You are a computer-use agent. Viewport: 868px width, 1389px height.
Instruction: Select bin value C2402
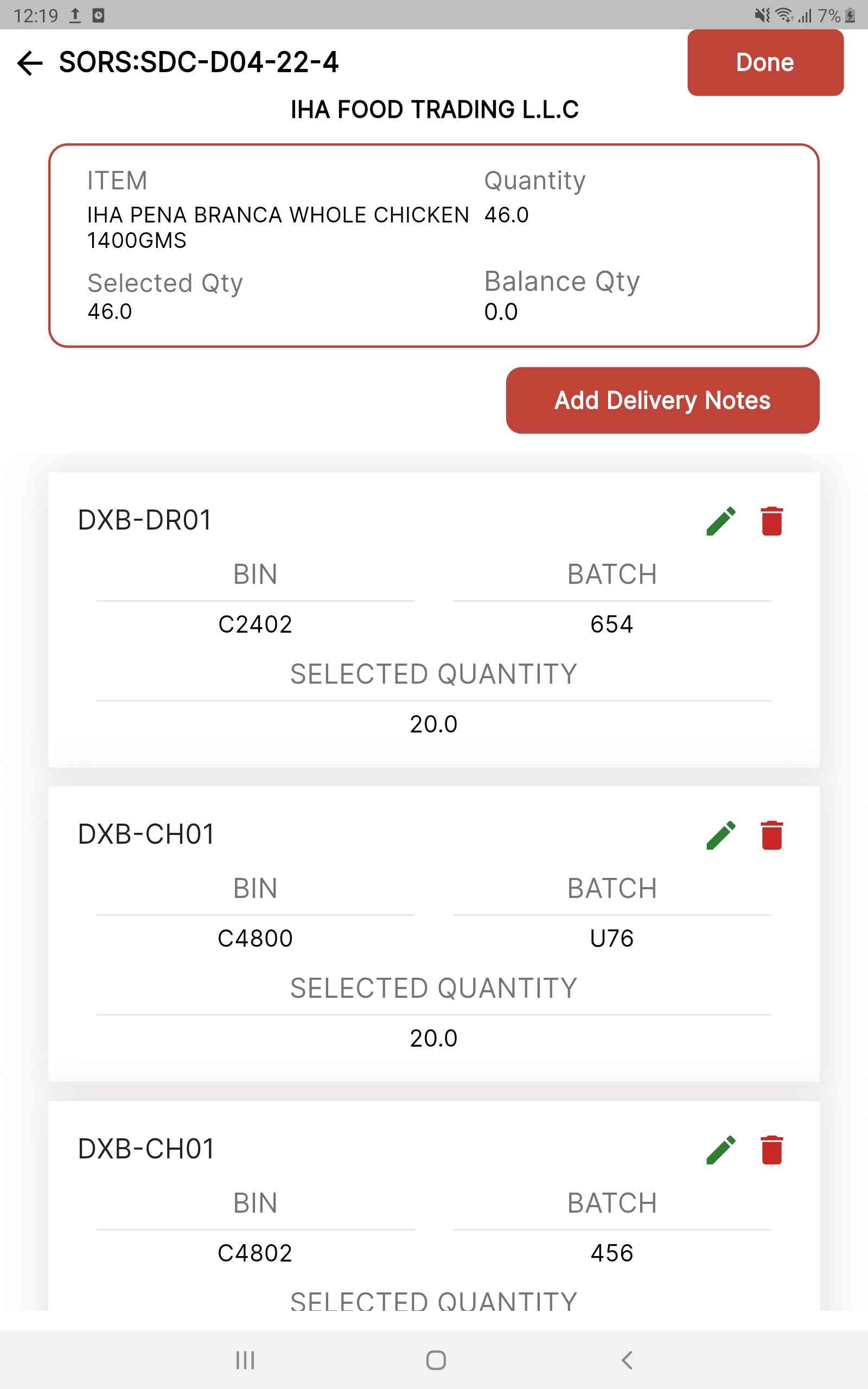(x=256, y=624)
